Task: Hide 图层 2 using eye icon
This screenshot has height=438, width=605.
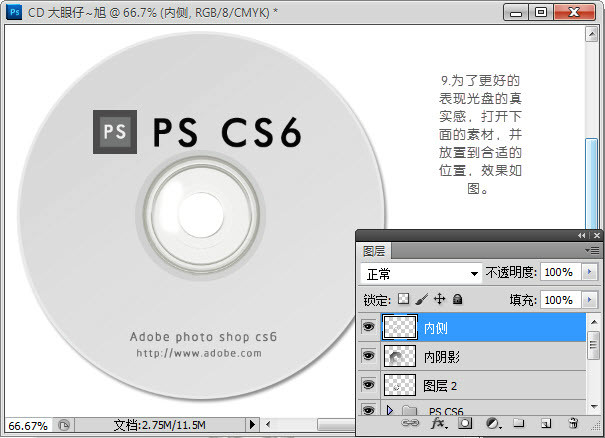Action: tap(368, 384)
